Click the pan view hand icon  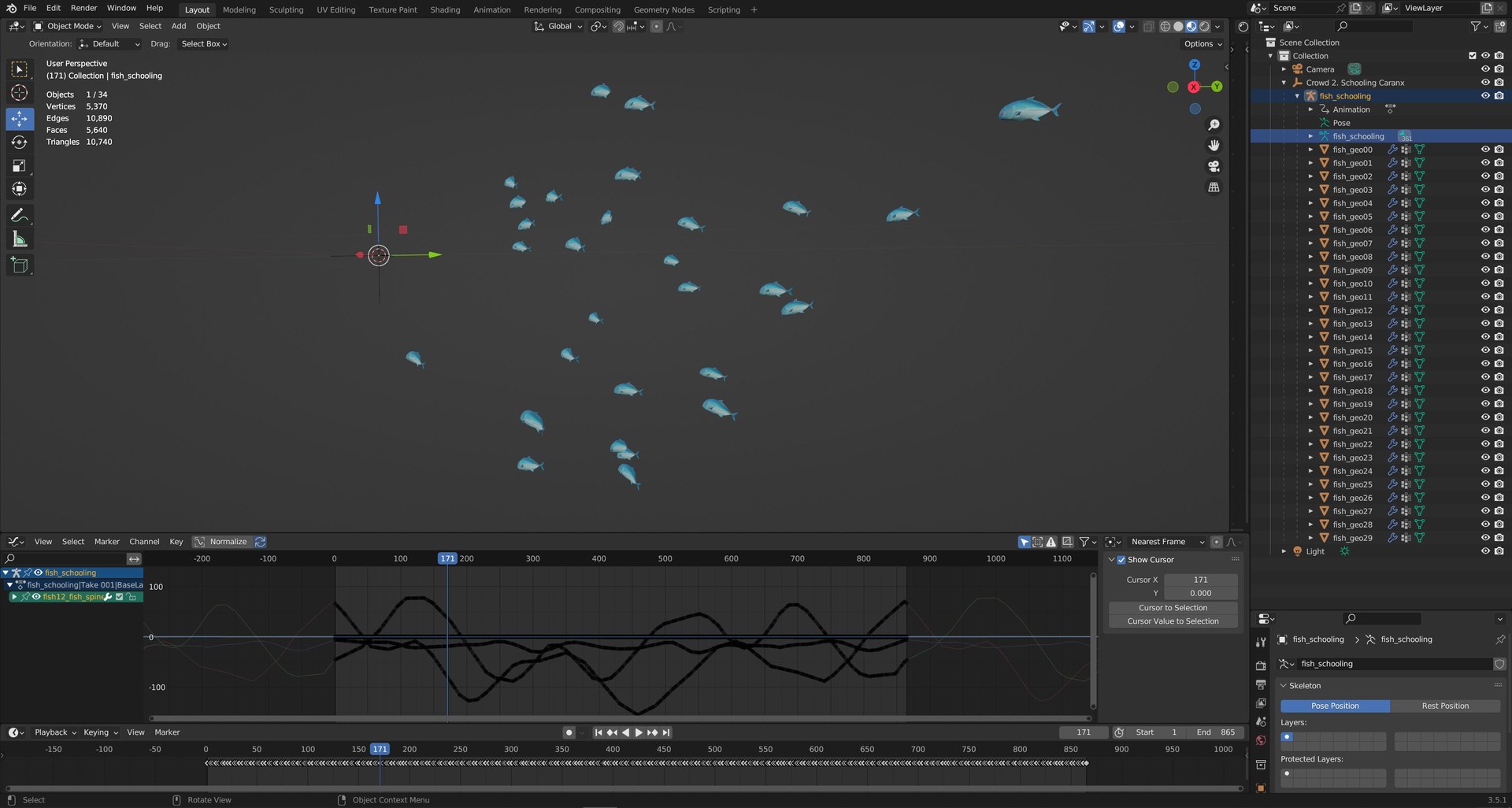1214,146
